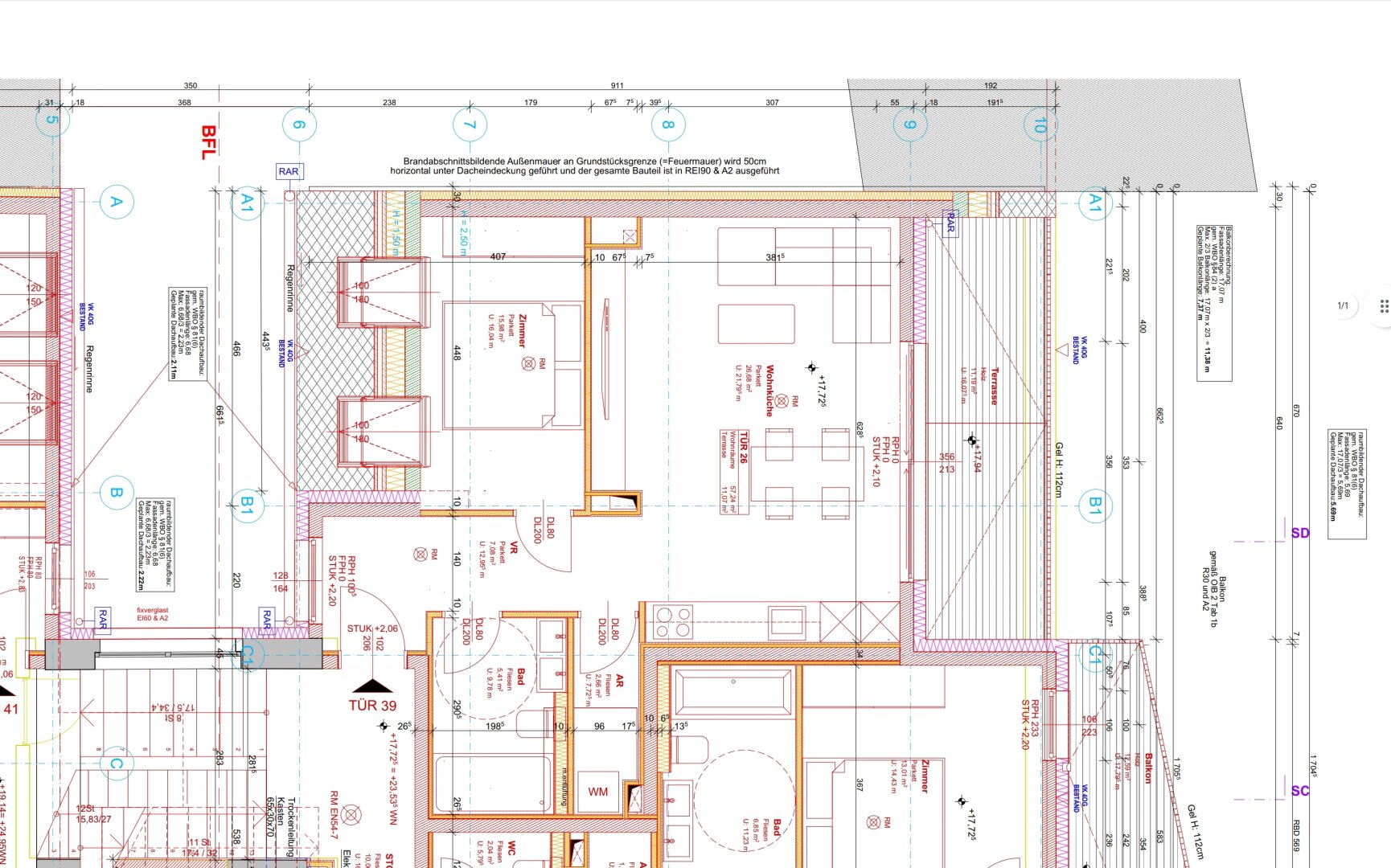Click the red 'fixverglast EI60 & A2' note
Viewport: 1391px width, 868px height.
pos(153,614)
